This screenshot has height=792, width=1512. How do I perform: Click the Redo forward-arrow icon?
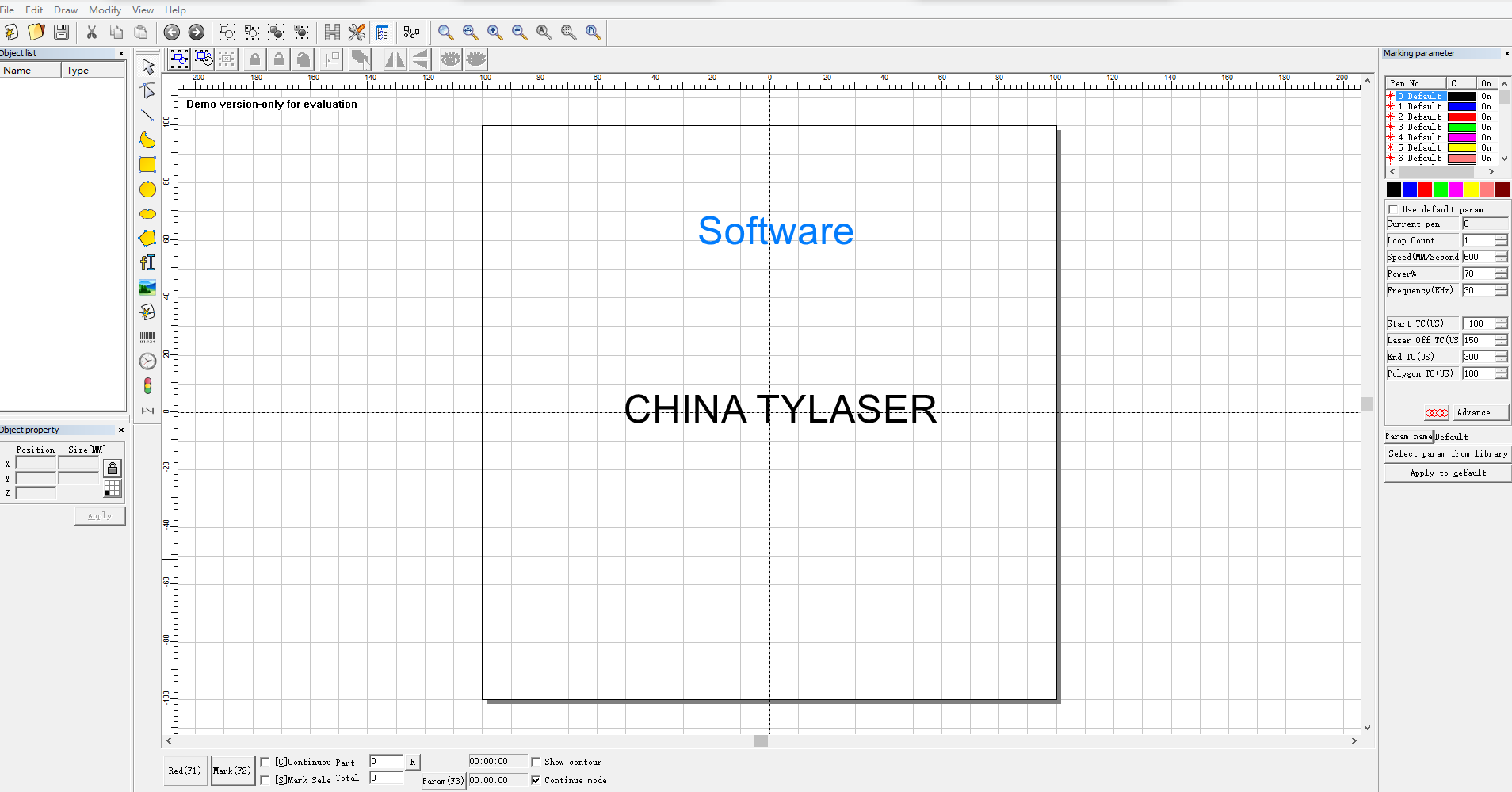[196, 32]
